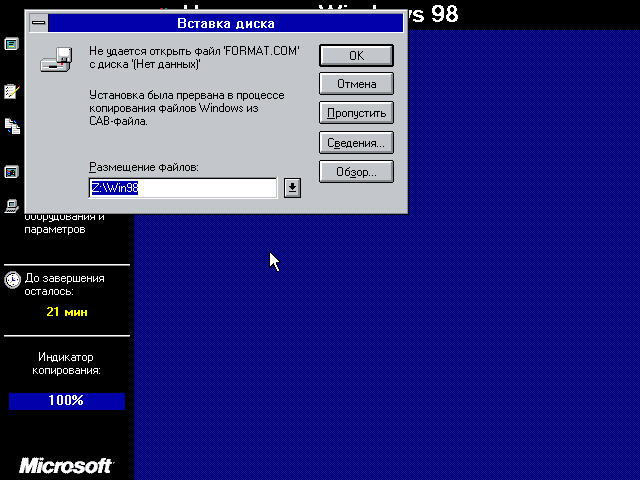Click the Пропустить (Skip) button

coord(356,113)
